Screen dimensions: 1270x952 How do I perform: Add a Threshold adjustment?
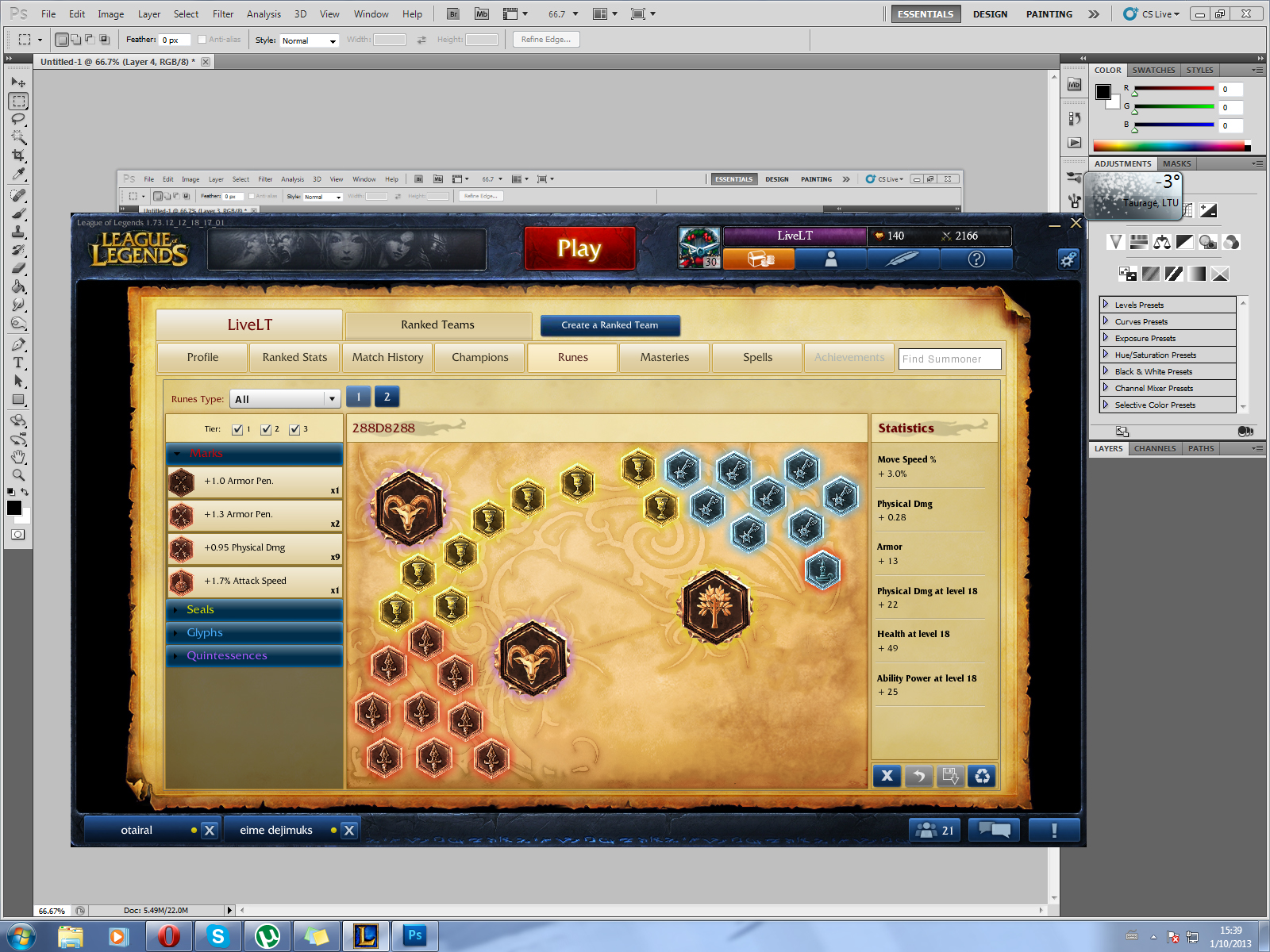[x=1174, y=274]
